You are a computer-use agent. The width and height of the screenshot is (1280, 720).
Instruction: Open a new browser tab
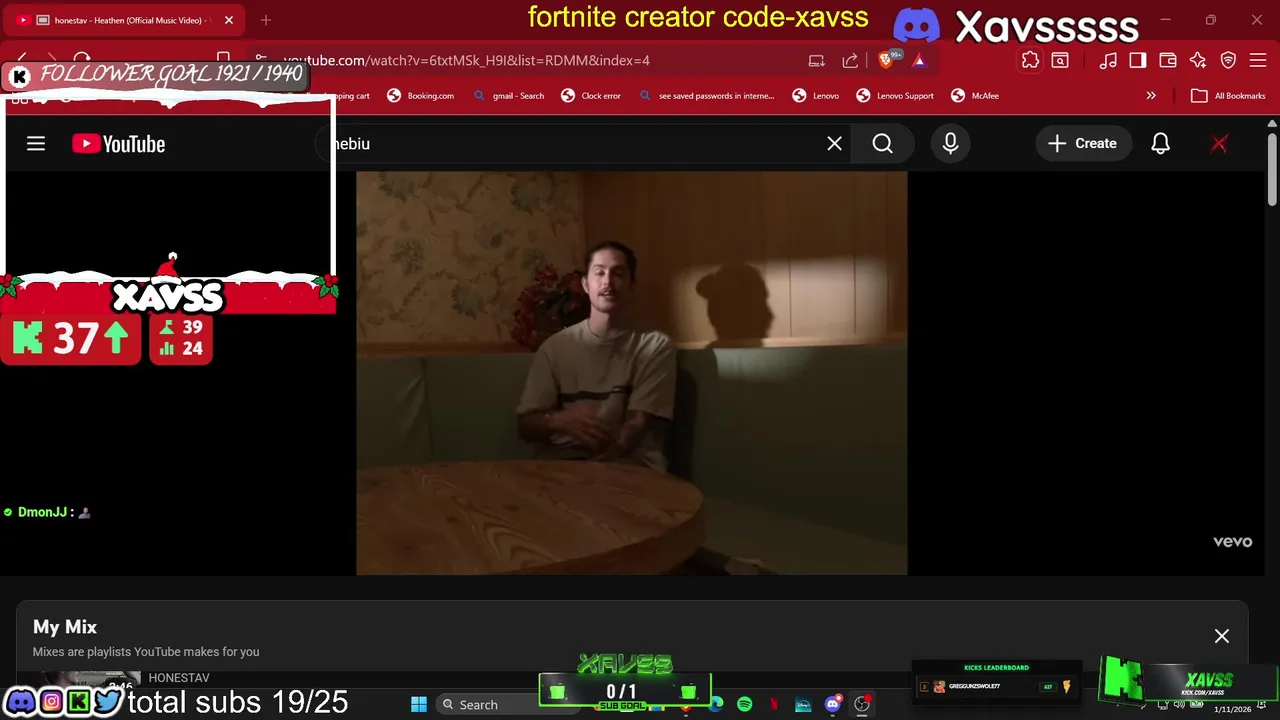click(x=266, y=20)
